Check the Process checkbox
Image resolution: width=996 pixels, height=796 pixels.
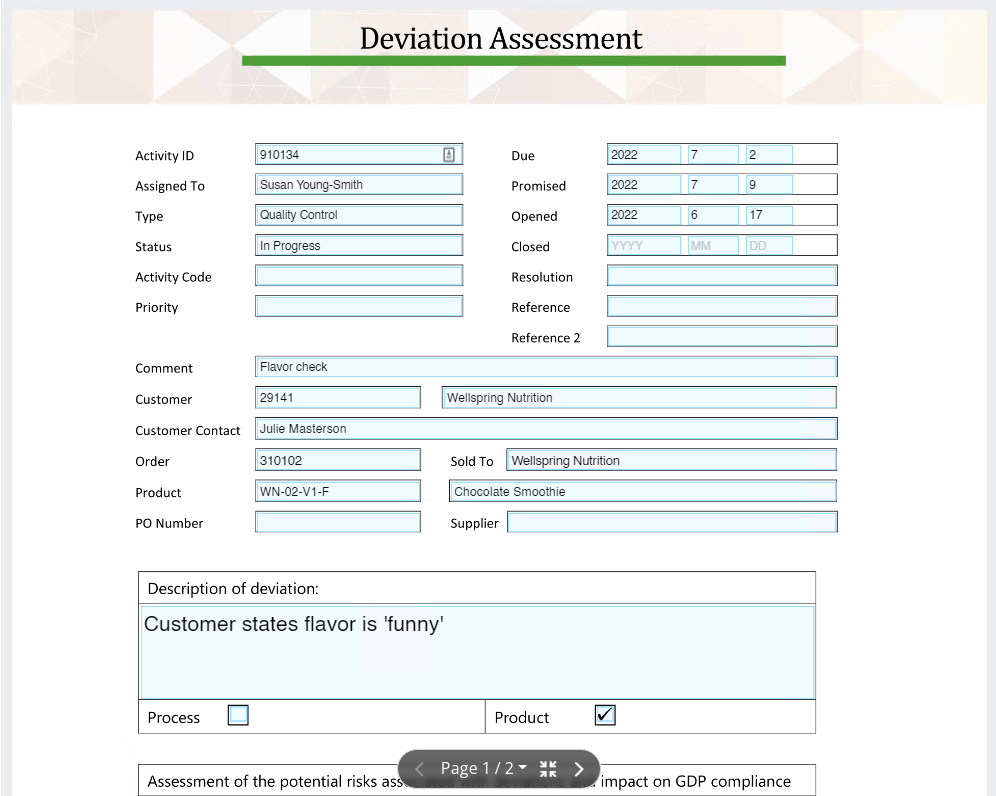coord(237,715)
